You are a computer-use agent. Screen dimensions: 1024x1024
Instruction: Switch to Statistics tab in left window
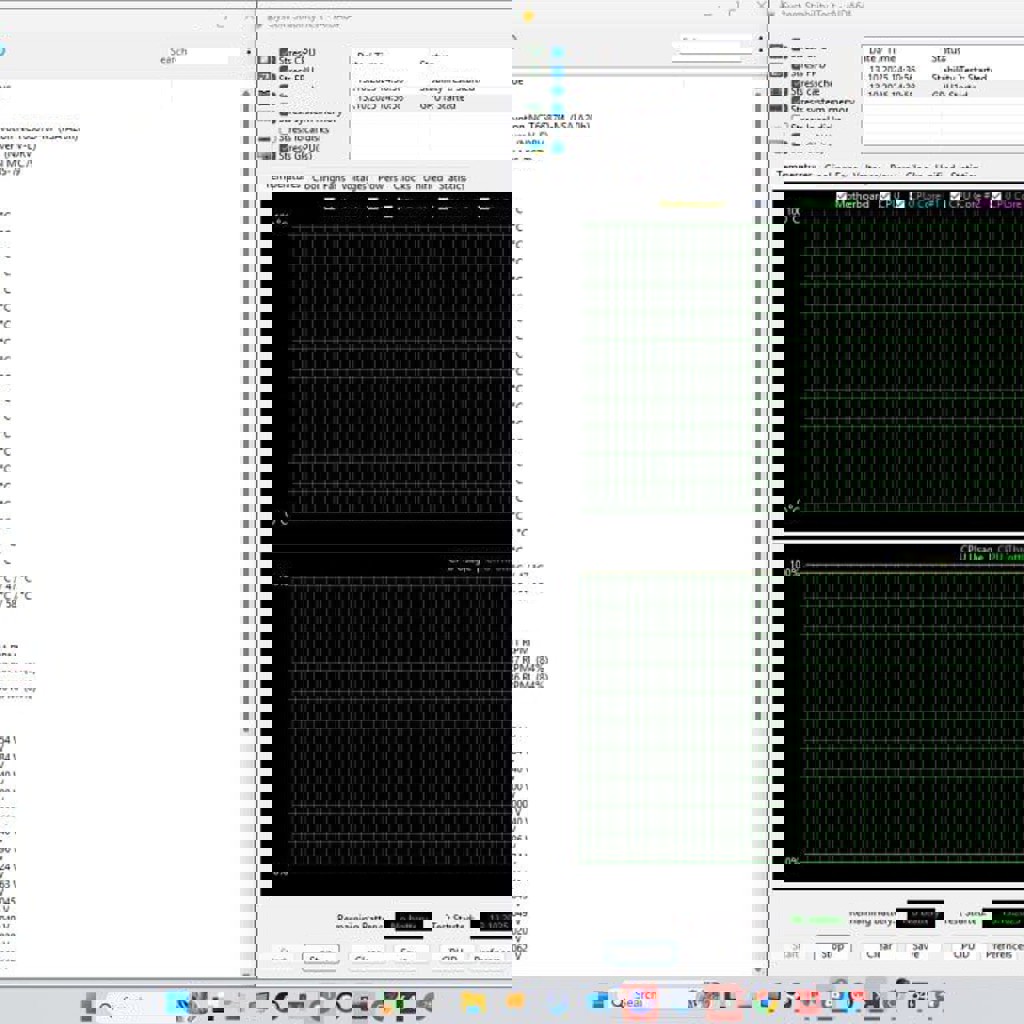pyautogui.click(x=451, y=182)
